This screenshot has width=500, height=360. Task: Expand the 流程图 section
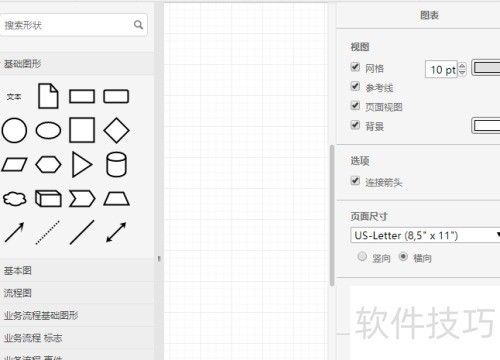click(x=77, y=293)
